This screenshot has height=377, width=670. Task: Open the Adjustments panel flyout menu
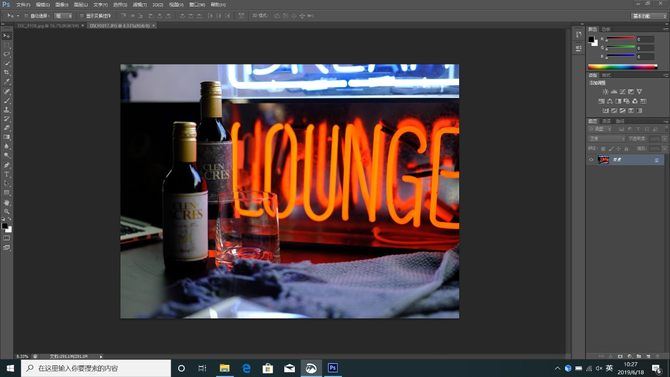(666, 75)
